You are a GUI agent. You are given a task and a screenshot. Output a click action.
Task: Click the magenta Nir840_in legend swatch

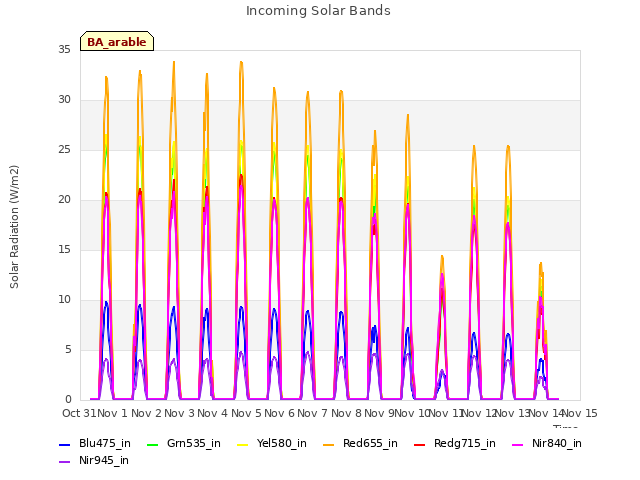coord(518,444)
